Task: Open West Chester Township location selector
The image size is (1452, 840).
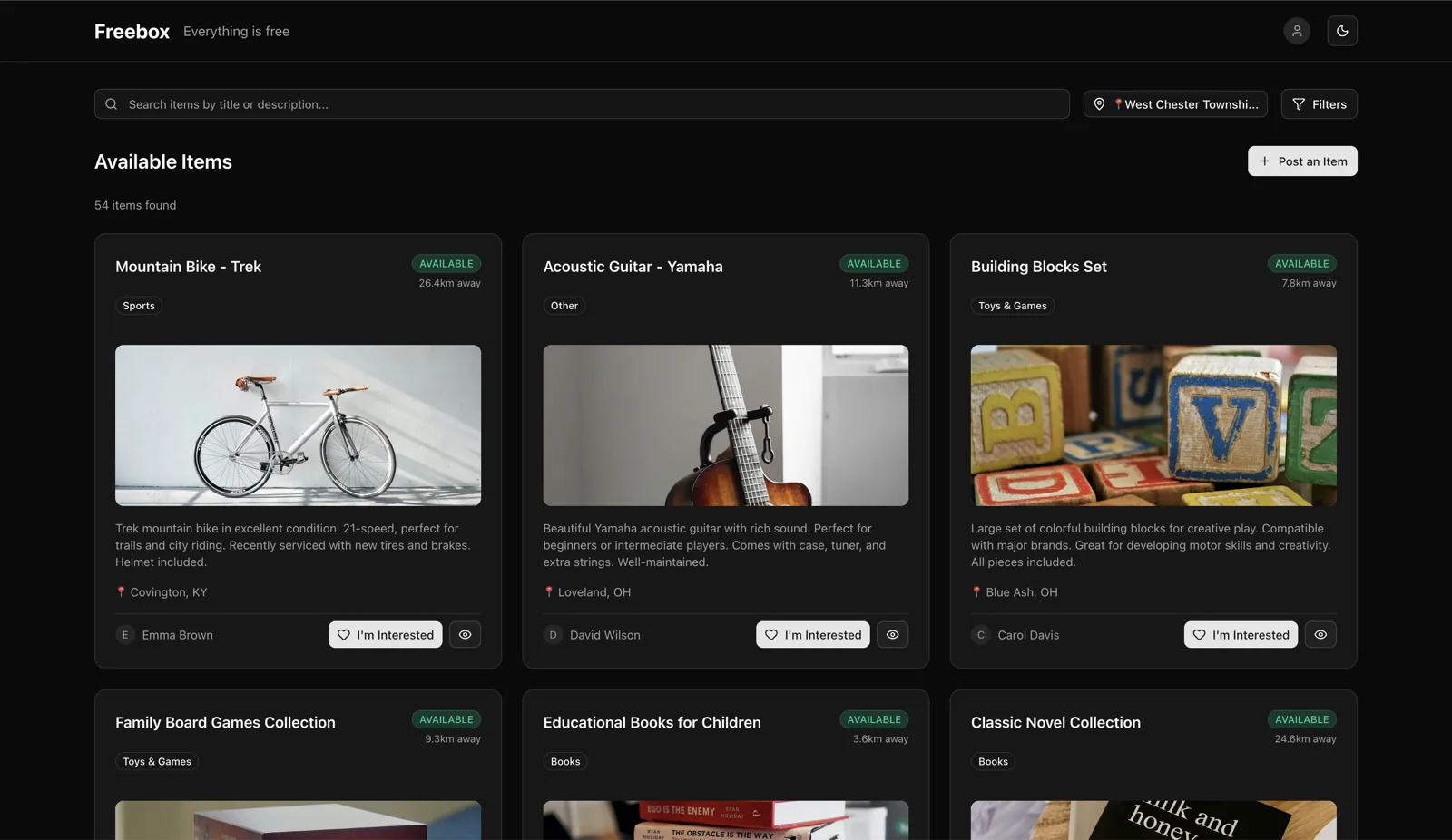Action: pyautogui.click(x=1175, y=104)
